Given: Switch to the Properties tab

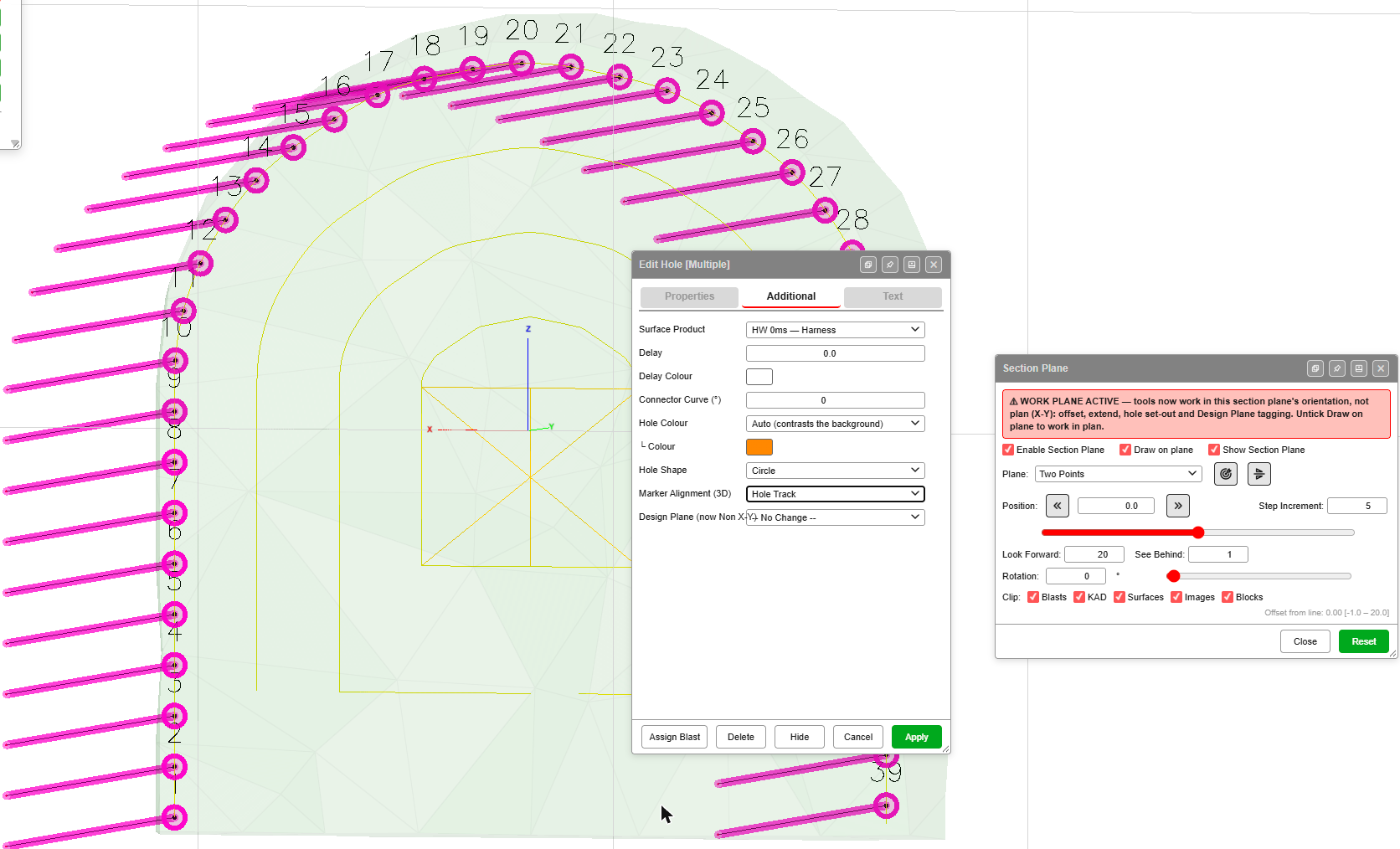Looking at the screenshot, I should click(x=689, y=296).
